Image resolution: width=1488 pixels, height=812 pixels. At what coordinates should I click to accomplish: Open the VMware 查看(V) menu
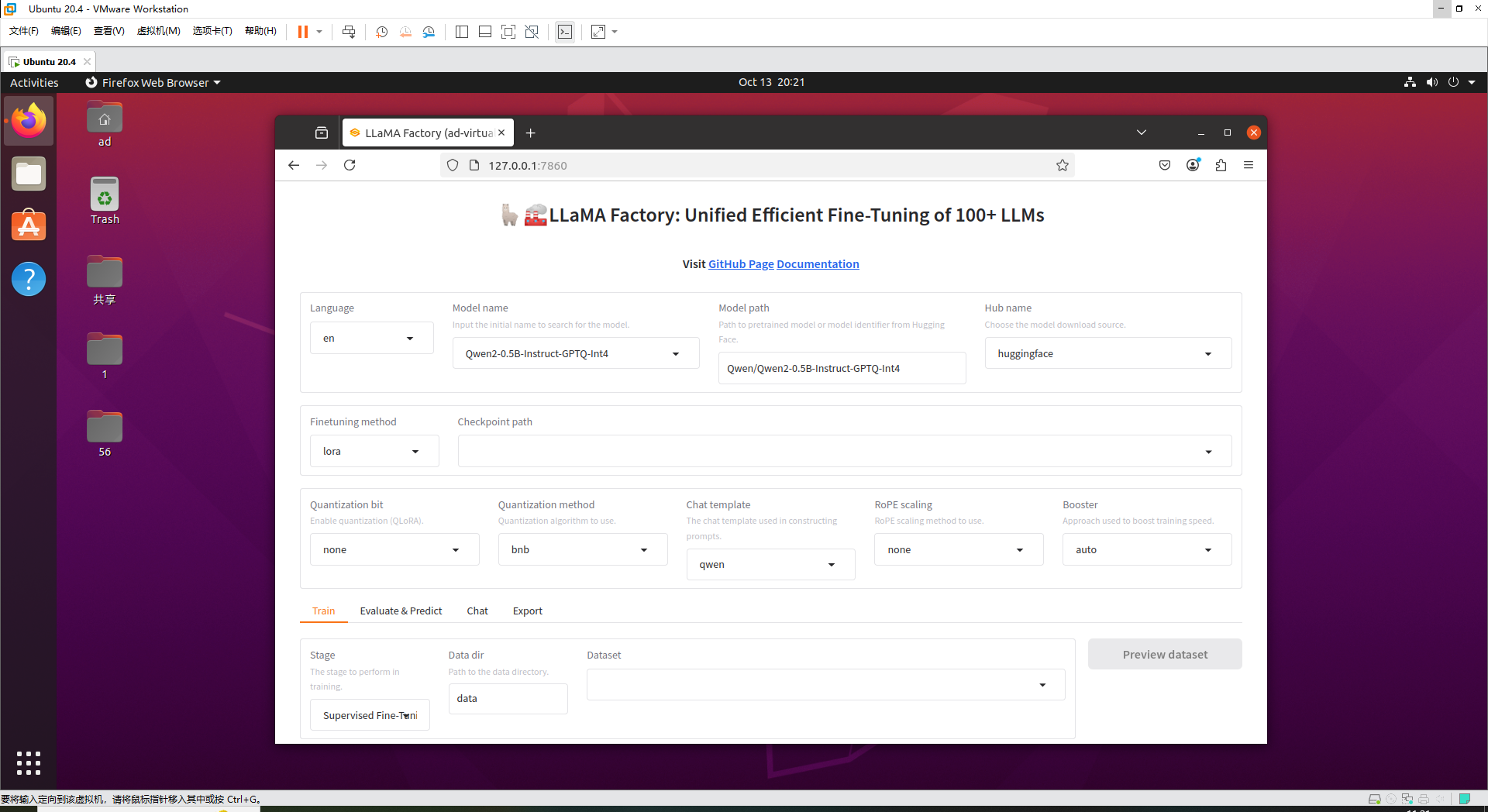point(108,31)
